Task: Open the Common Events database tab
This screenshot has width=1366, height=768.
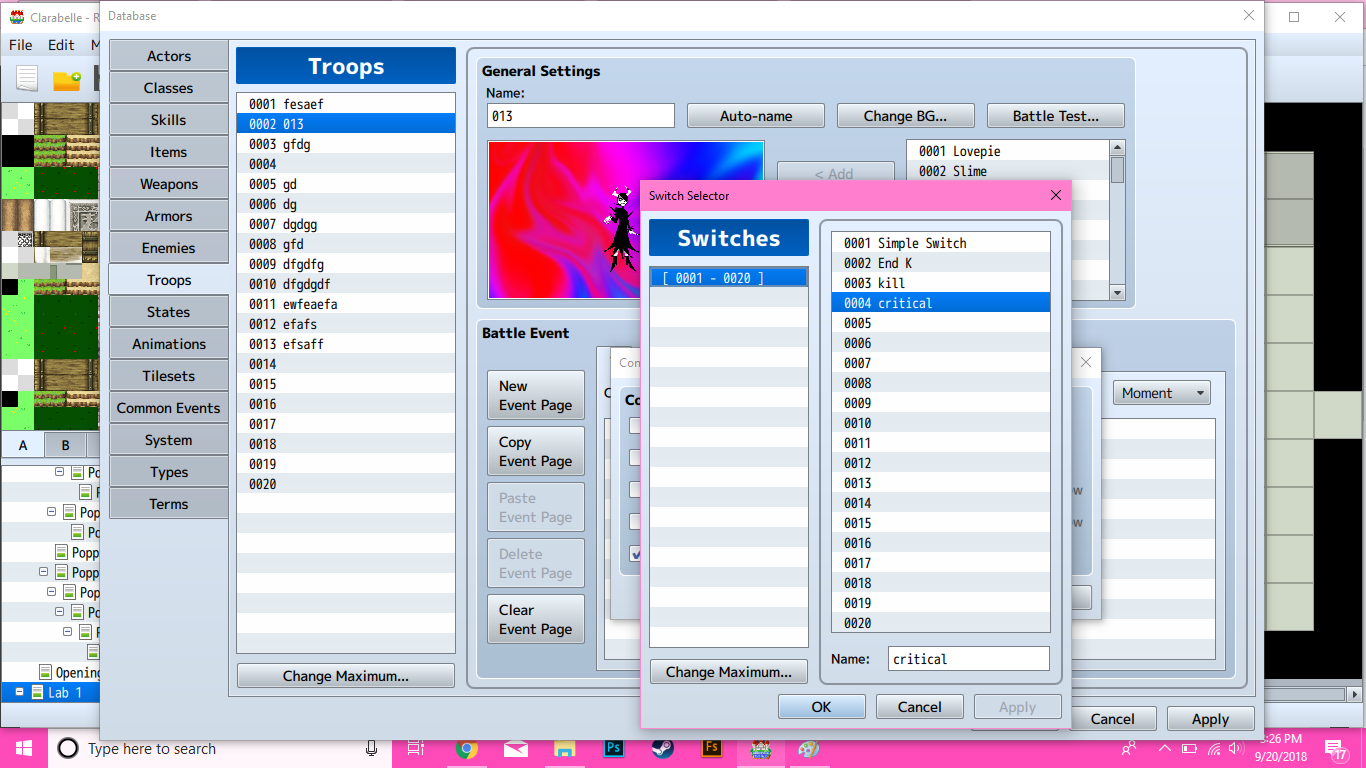Action: [x=168, y=408]
